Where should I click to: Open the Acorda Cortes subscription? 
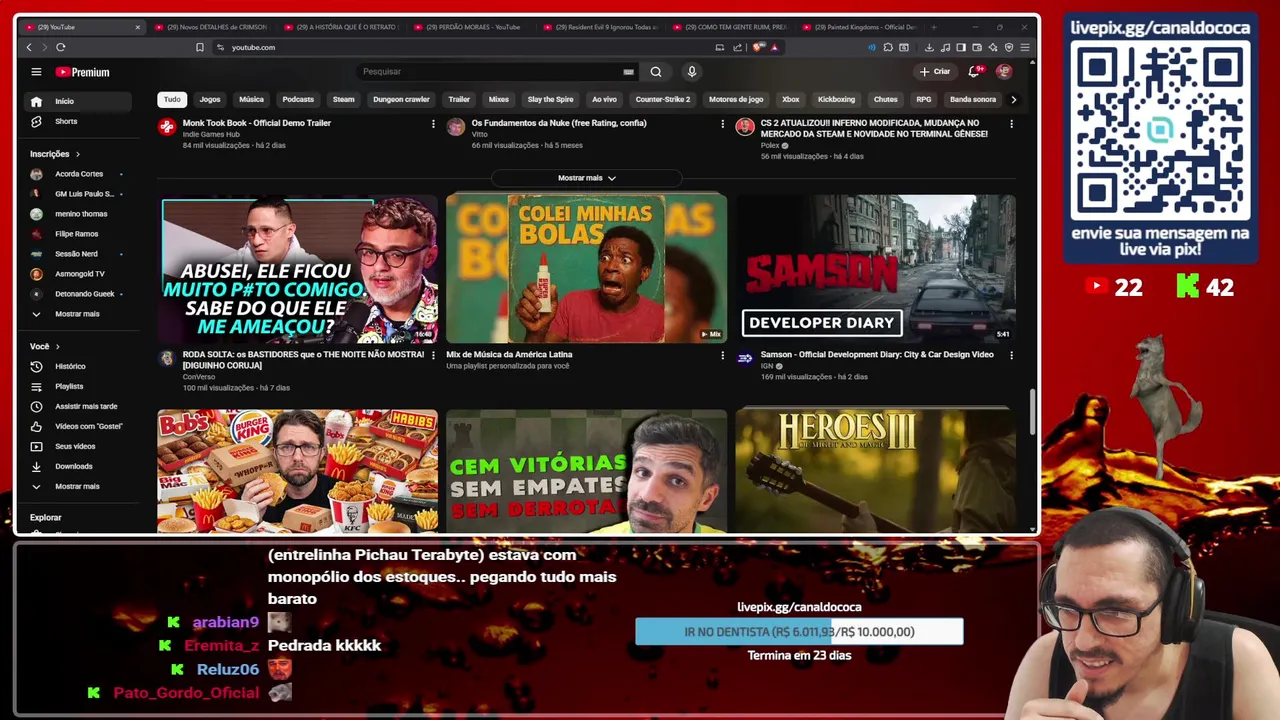77,174
